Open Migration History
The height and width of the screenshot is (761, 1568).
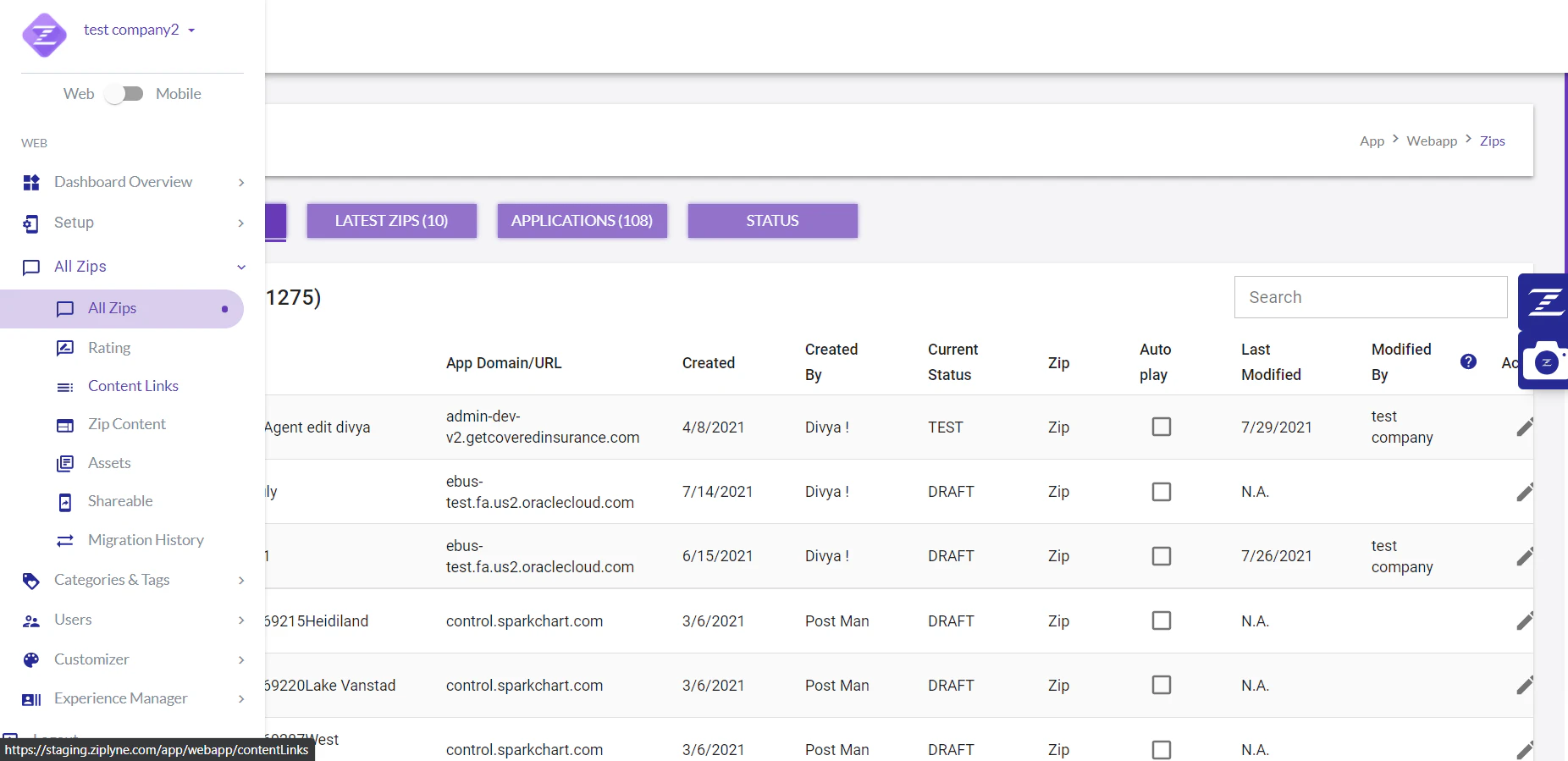click(146, 540)
